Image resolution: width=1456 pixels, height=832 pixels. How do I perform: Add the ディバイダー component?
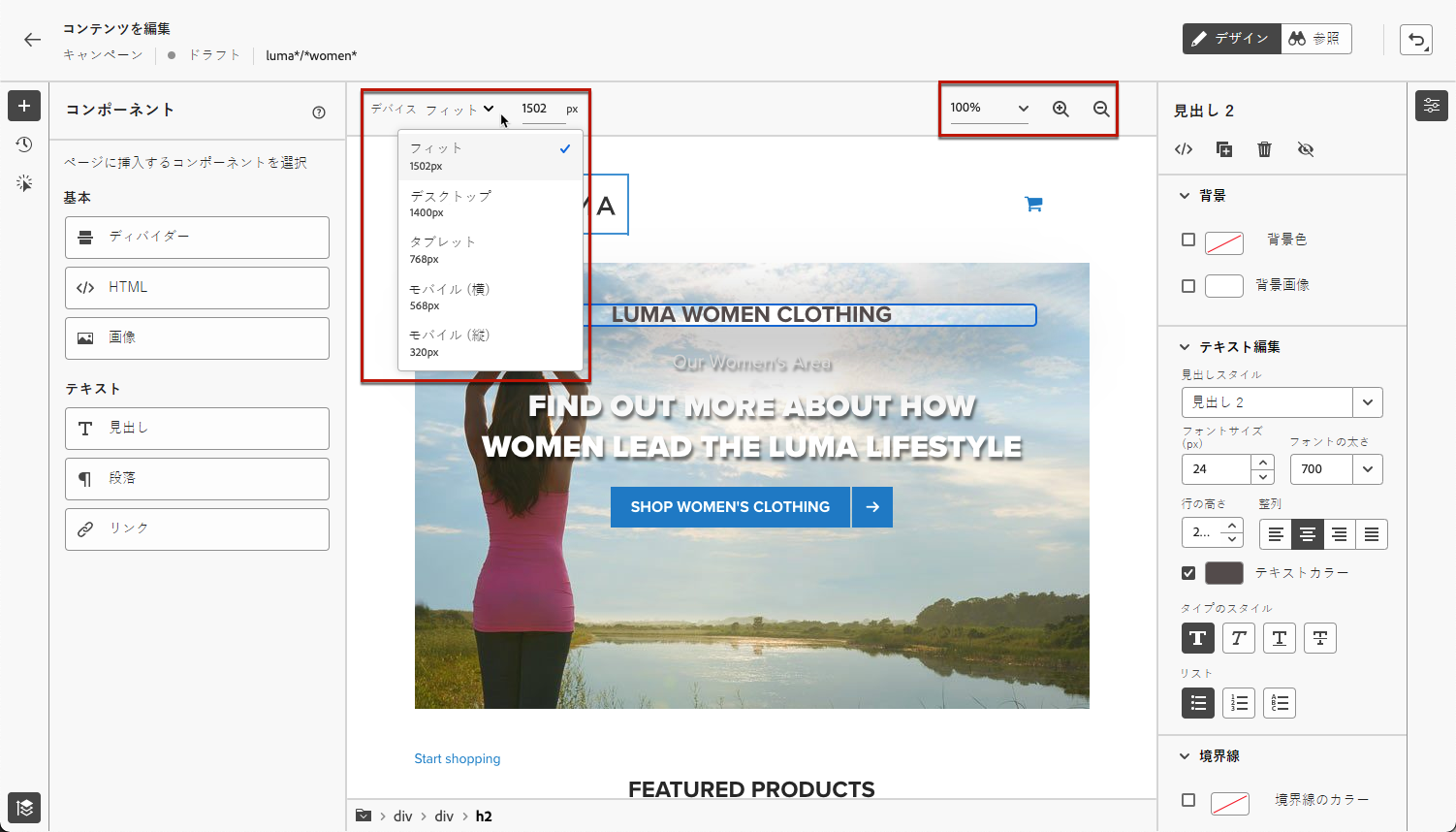pyautogui.click(x=197, y=238)
